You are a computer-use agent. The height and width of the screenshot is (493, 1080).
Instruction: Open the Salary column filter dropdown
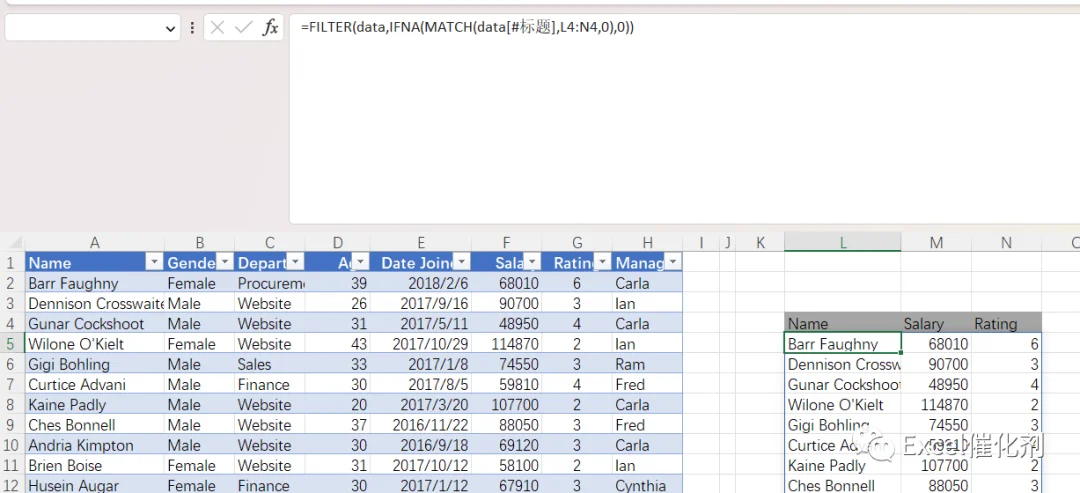pos(532,262)
